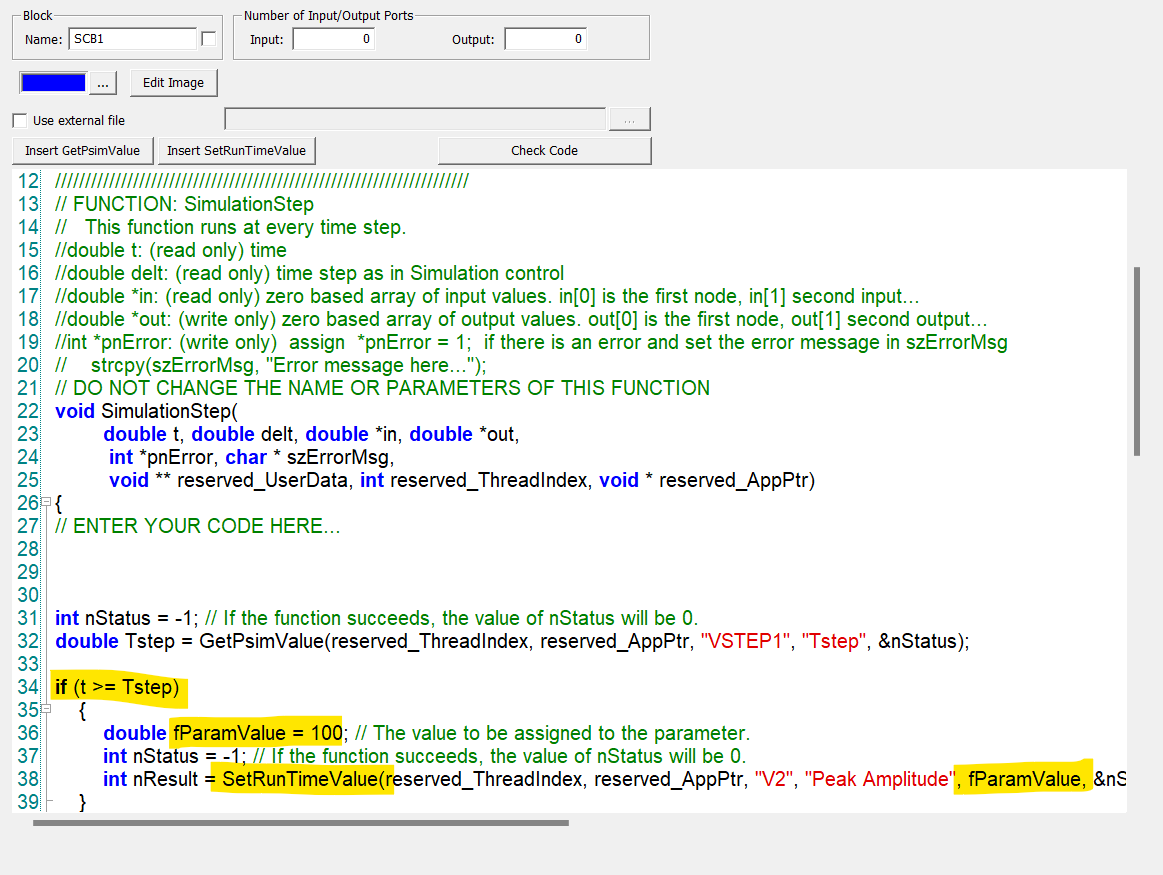Click highlighted 'if (t >= Tstep)' line
The height and width of the screenshot is (875, 1163).
[x=117, y=687]
